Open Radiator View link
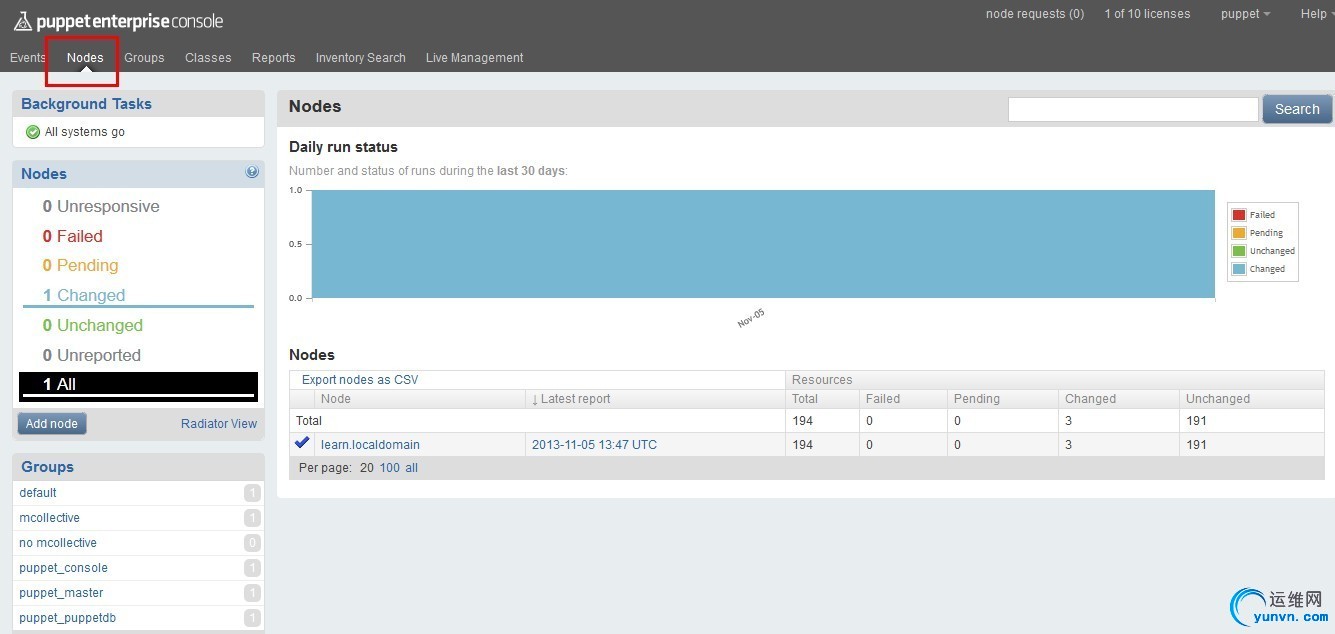1335x634 pixels. (x=219, y=424)
